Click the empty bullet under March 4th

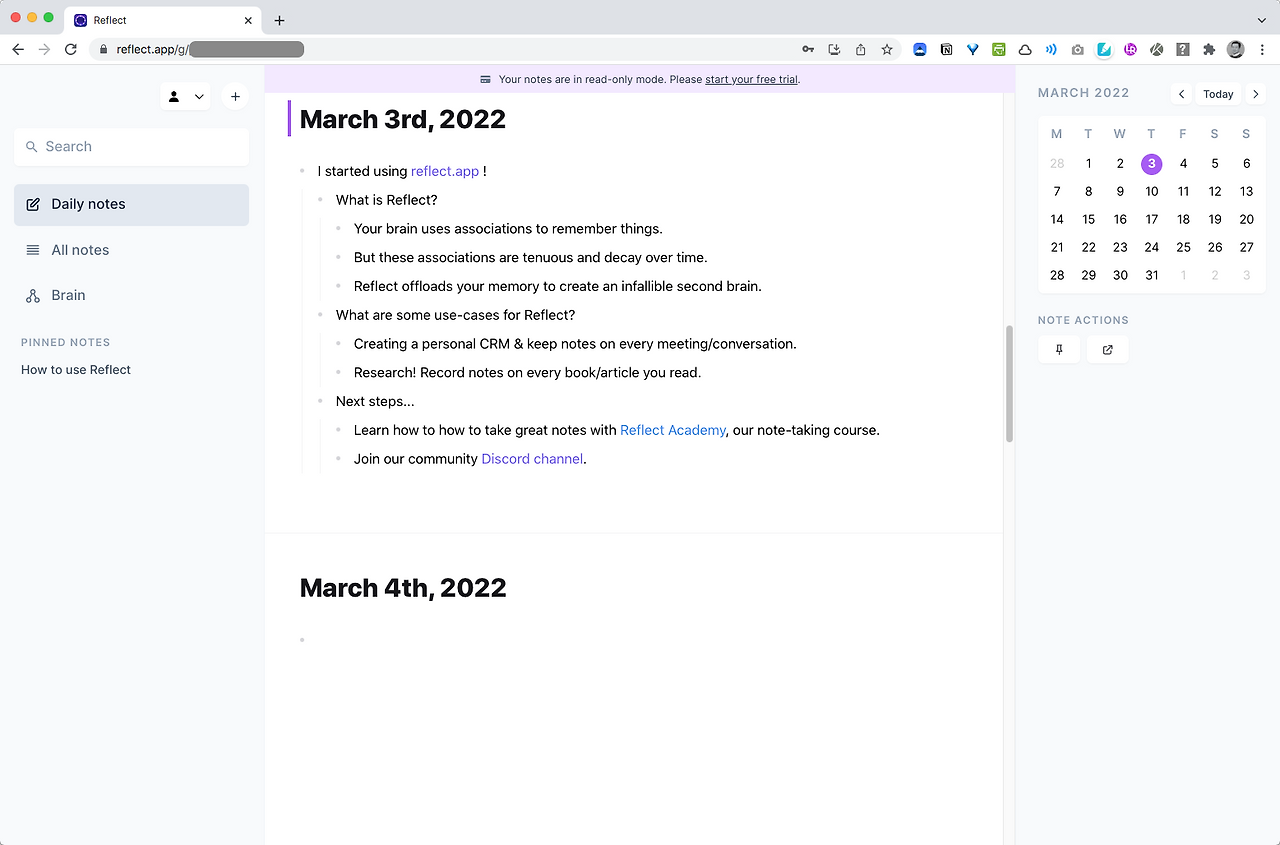point(302,640)
